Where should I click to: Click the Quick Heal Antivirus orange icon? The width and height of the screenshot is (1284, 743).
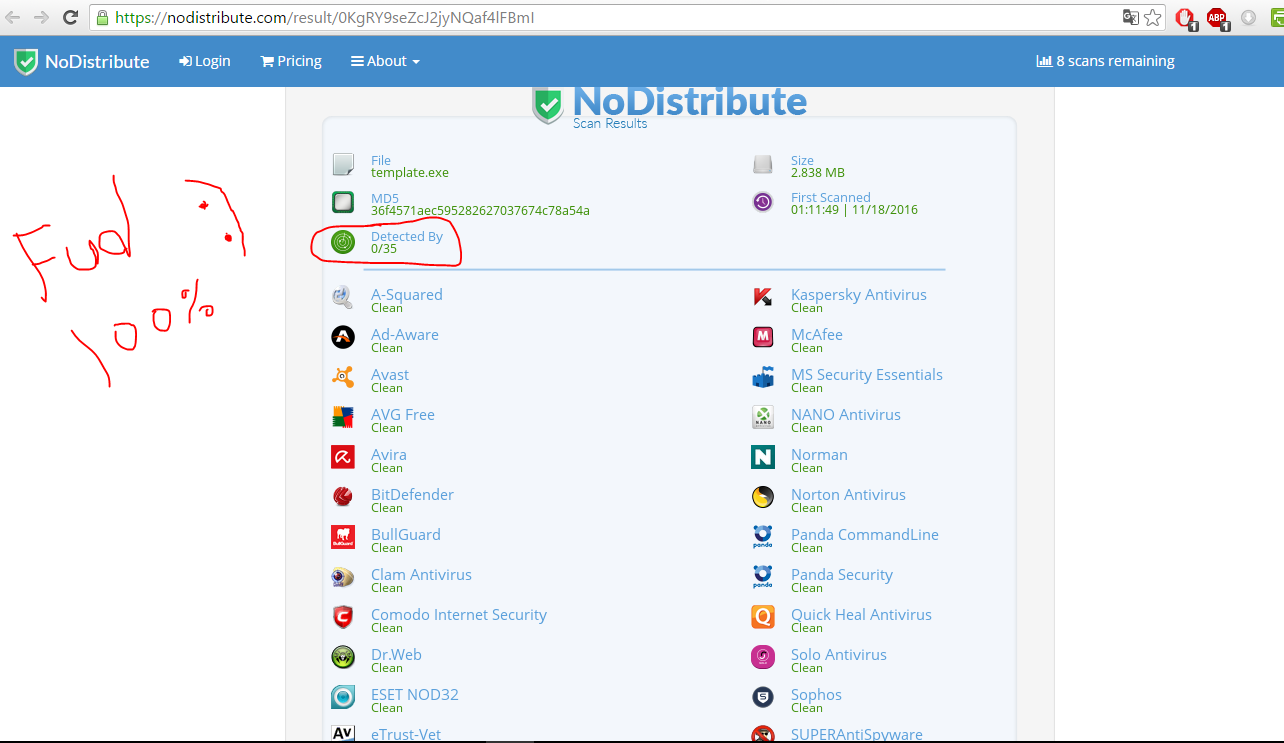click(x=763, y=617)
